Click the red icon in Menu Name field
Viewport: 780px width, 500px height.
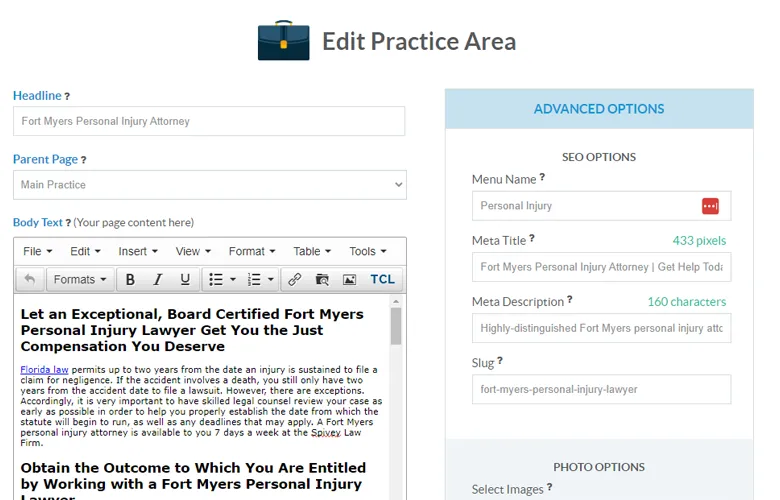710,206
